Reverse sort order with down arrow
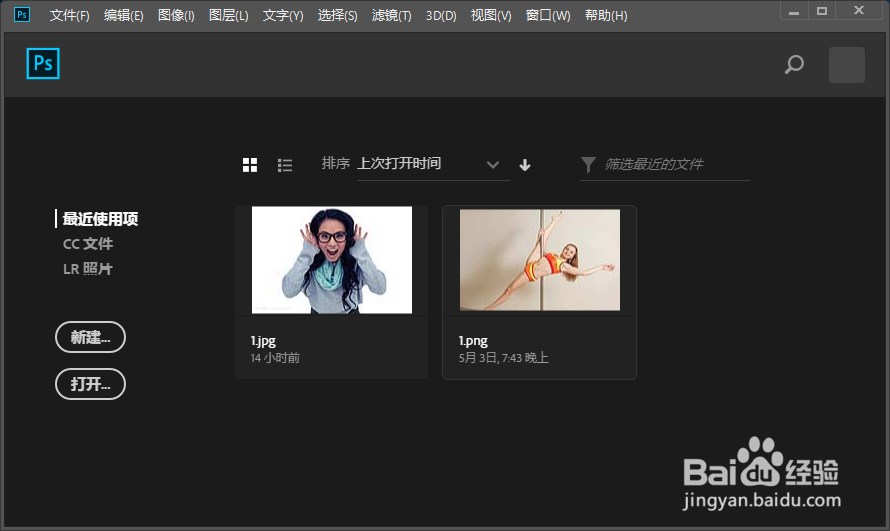This screenshot has width=890, height=531. pos(525,165)
